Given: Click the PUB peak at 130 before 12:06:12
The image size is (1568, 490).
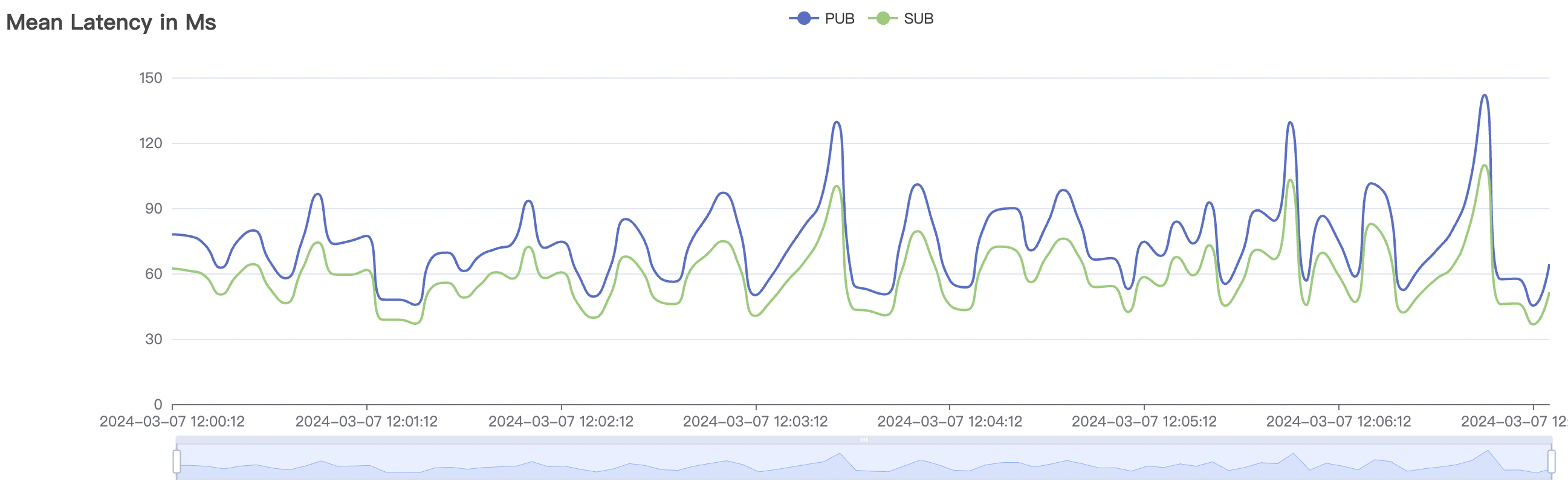Looking at the screenshot, I should pyautogui.click(x=1290, y=123).
